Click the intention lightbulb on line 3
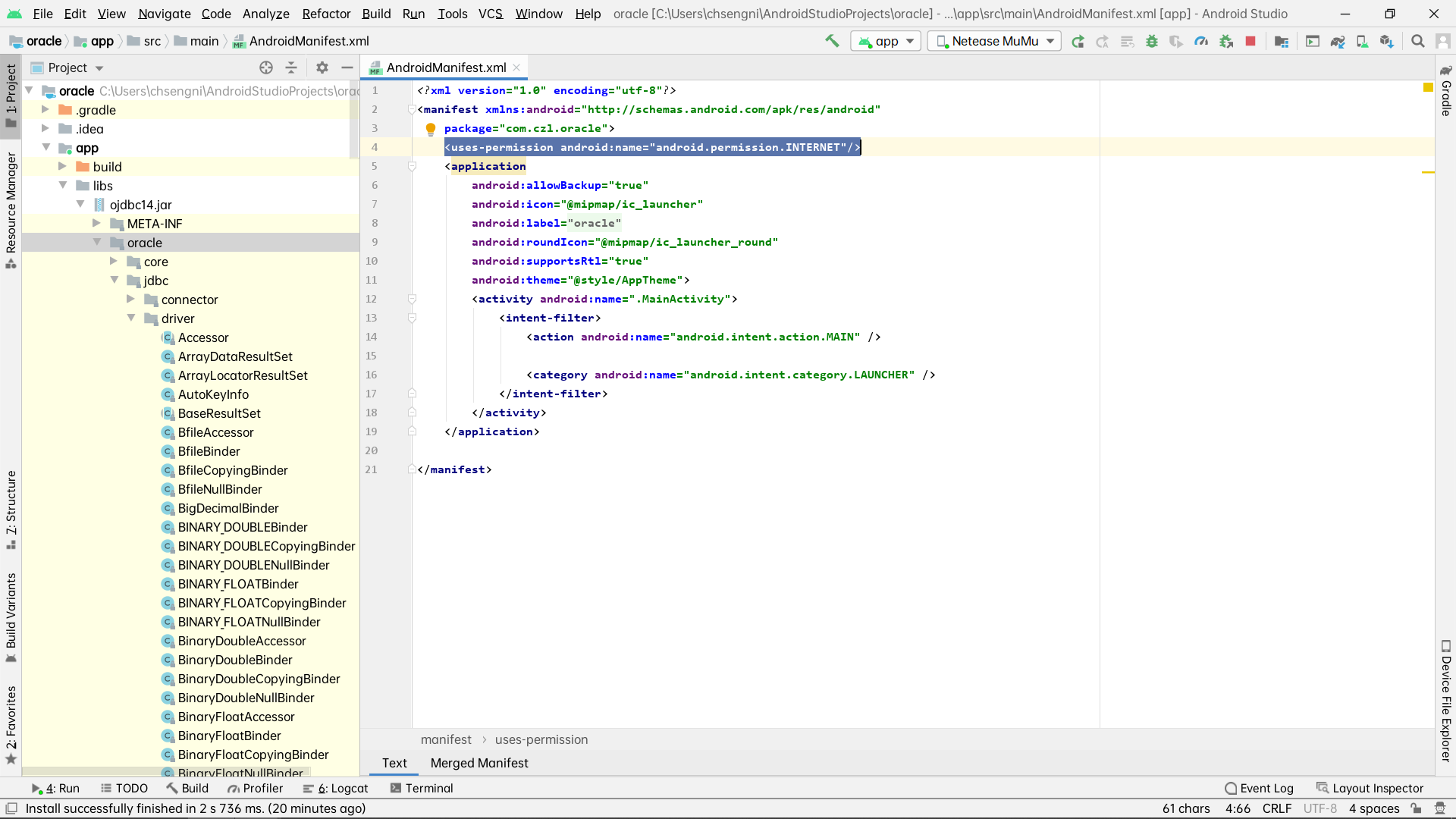The width and height of the screenshot is (1456, 819). (x=431, y=128)
